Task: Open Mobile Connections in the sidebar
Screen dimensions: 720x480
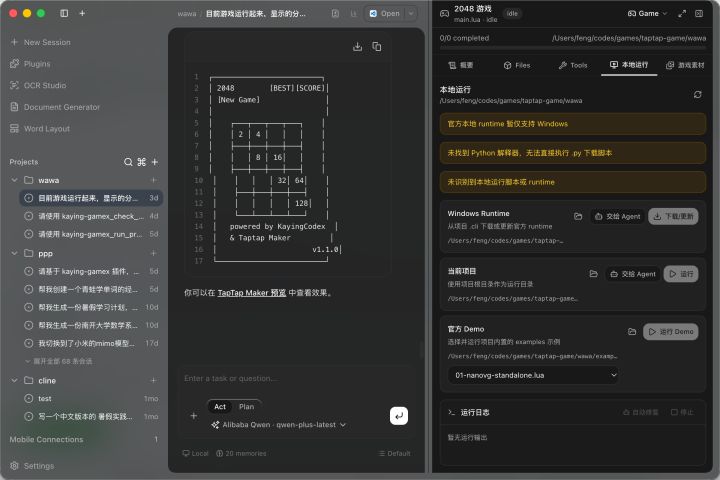Action: [x=84, y=440]
